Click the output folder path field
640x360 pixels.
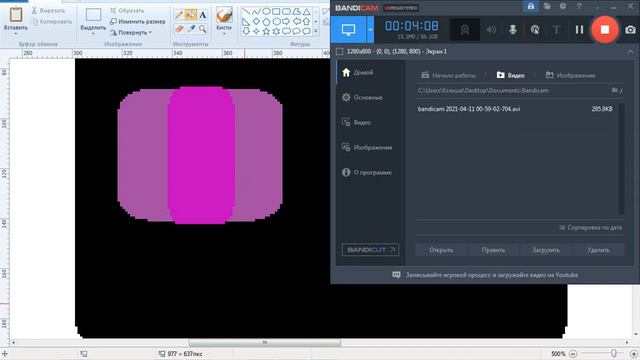coord(513,90)
